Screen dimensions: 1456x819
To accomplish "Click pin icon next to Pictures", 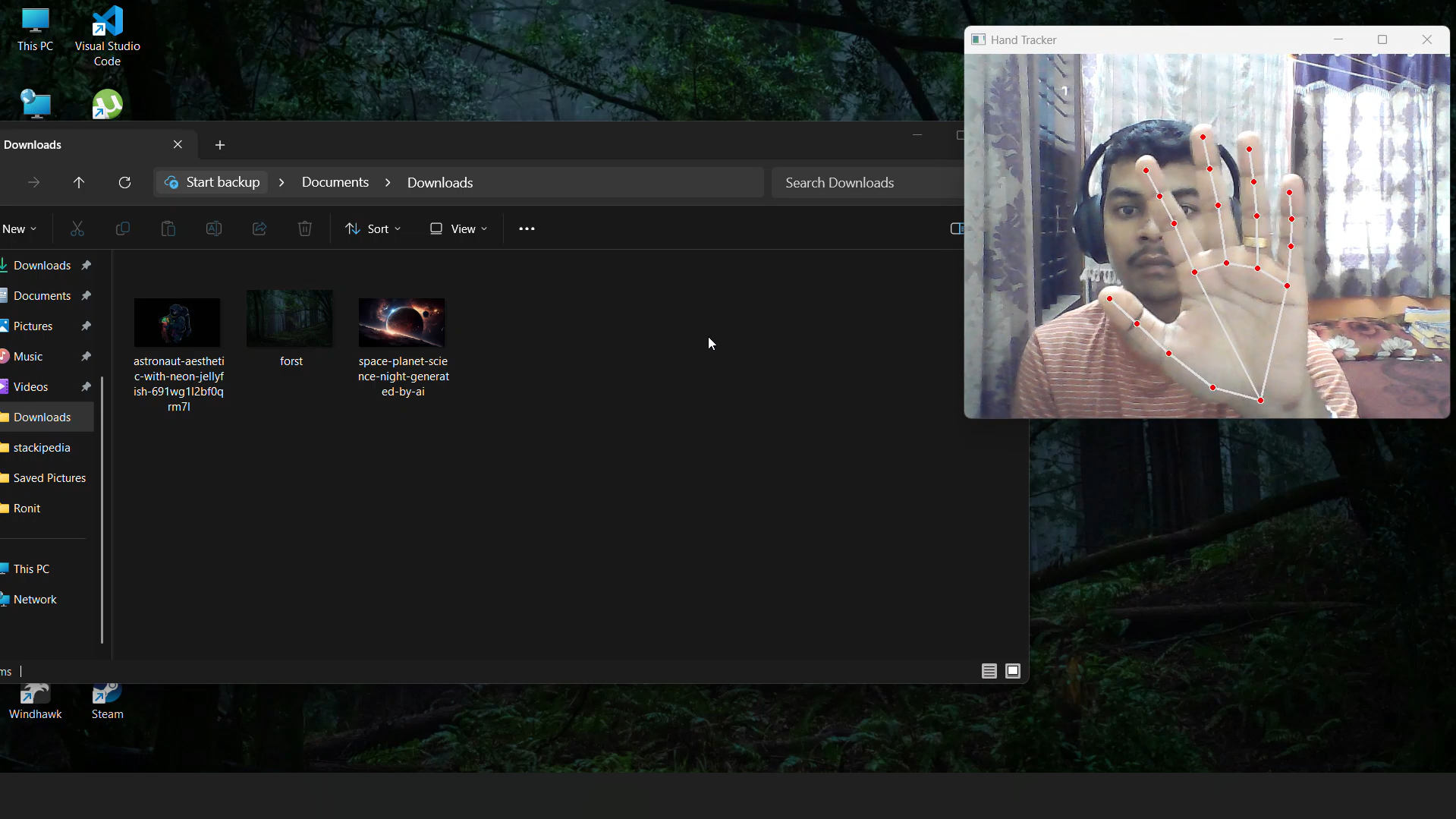I will (86, 326).
